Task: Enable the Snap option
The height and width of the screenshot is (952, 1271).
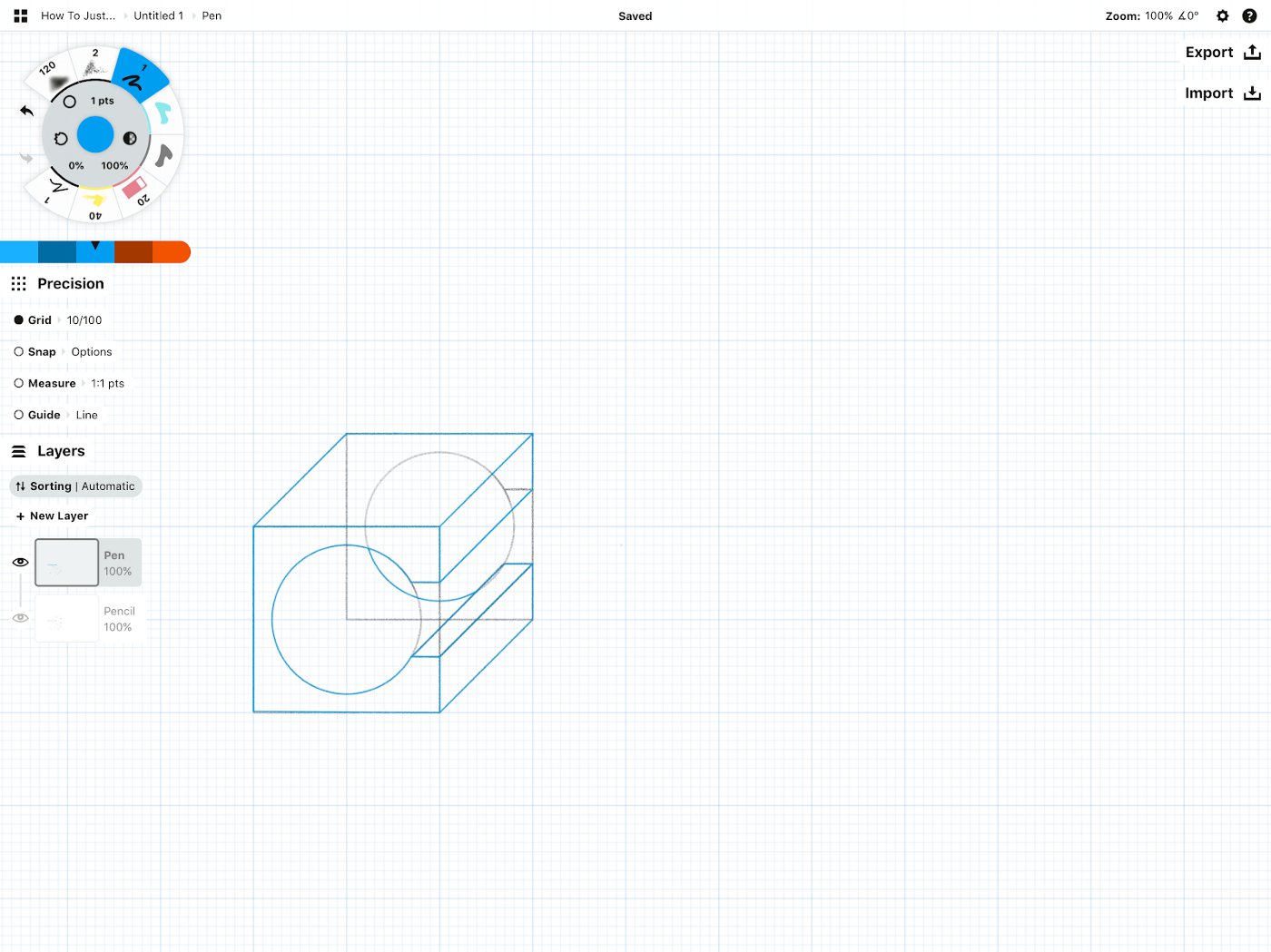Action: pos(18,351)
